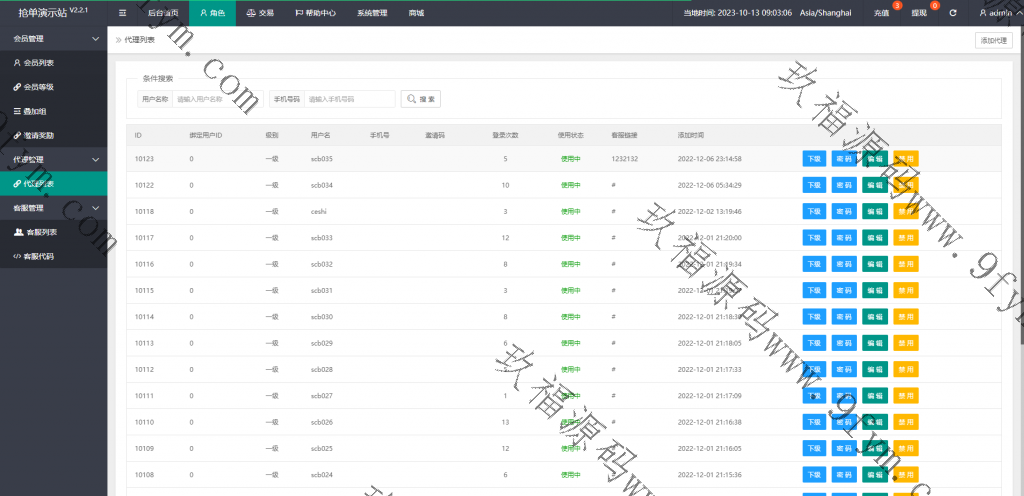Open 客服列表 in the sidebar
Image resolution: width=1024 pixels, height=496 pixels.
tap(39, 232)
